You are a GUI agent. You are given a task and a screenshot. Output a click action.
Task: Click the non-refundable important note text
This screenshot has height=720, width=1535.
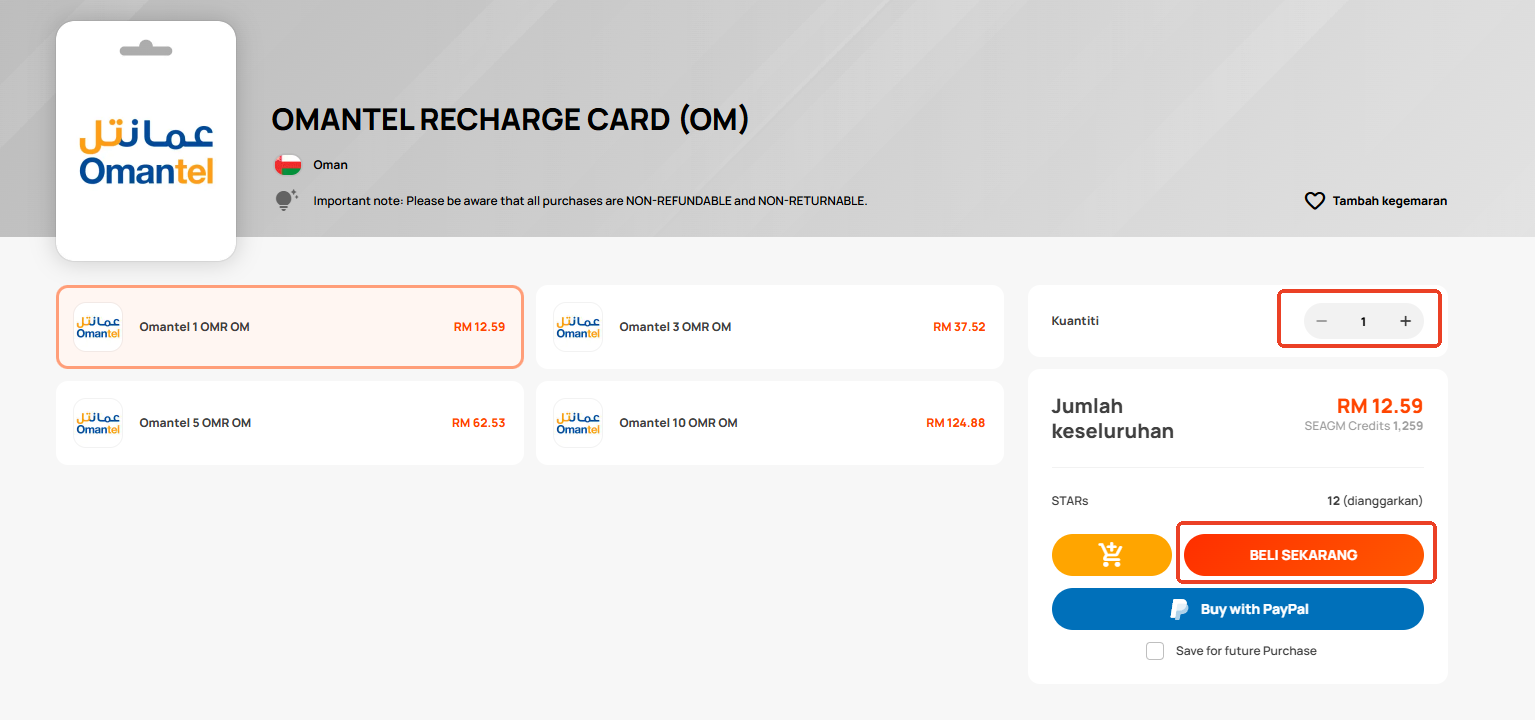tap(590, 201)
